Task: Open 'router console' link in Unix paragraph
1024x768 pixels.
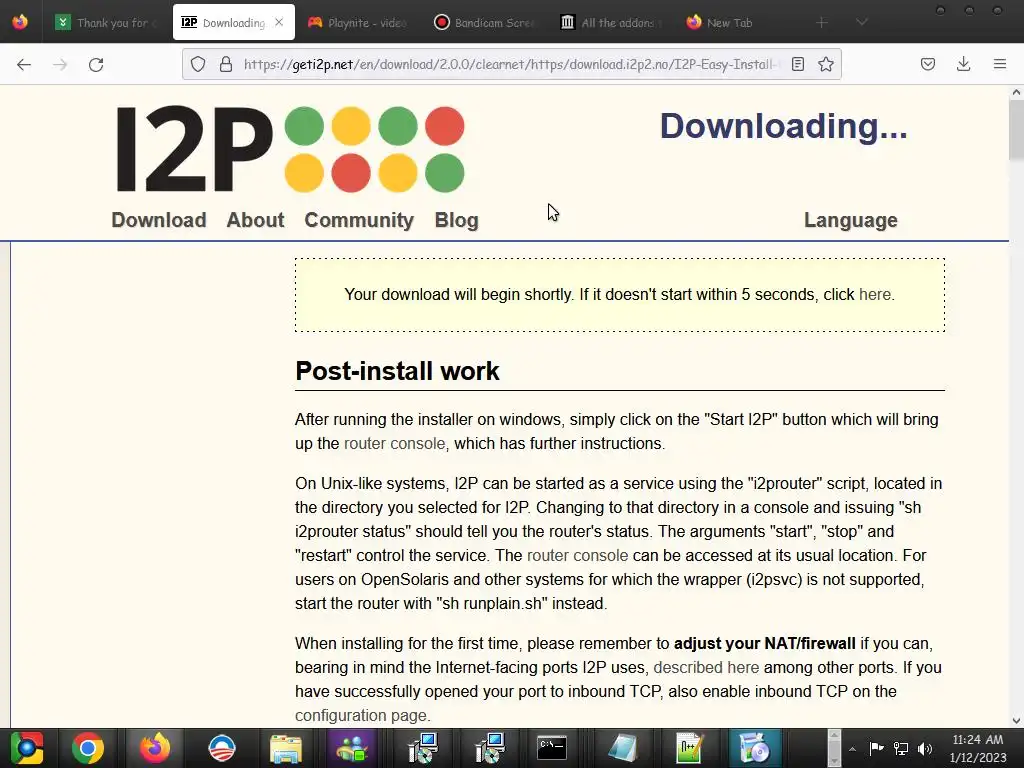Action: pos(577,556)
